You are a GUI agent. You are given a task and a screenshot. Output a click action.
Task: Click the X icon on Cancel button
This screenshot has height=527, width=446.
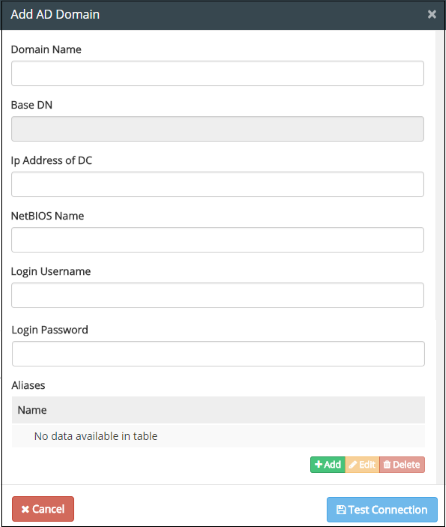click(x=25, y=509)
